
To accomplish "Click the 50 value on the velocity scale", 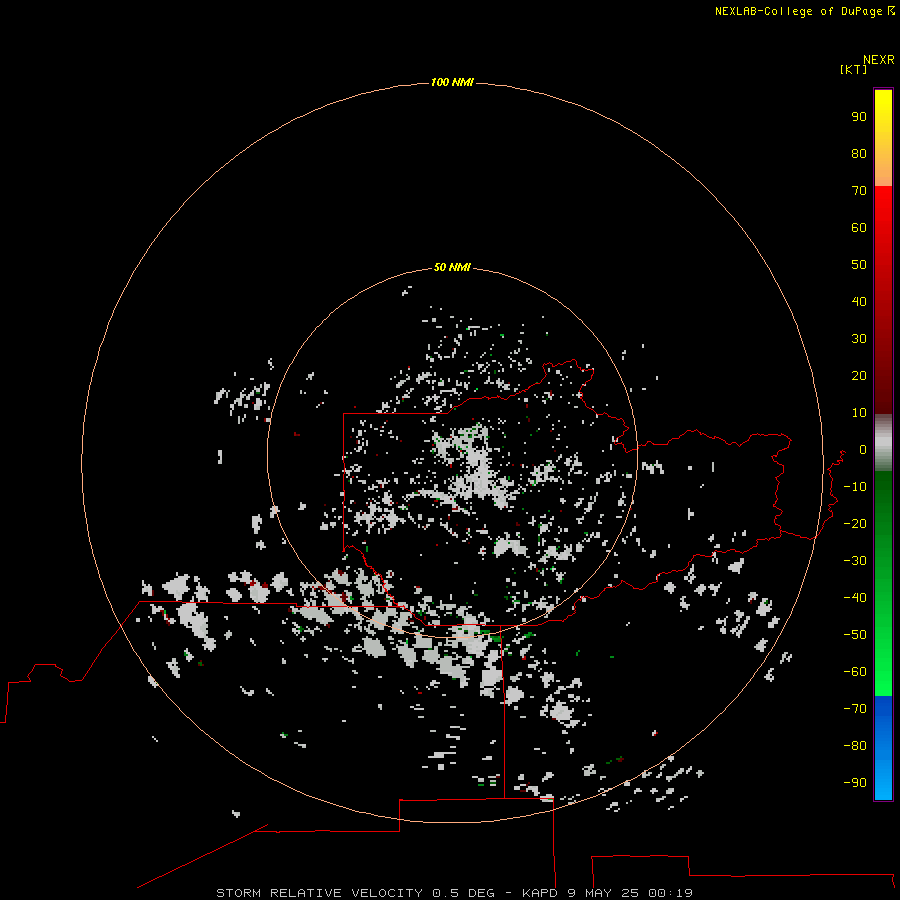I will point(859,265).
